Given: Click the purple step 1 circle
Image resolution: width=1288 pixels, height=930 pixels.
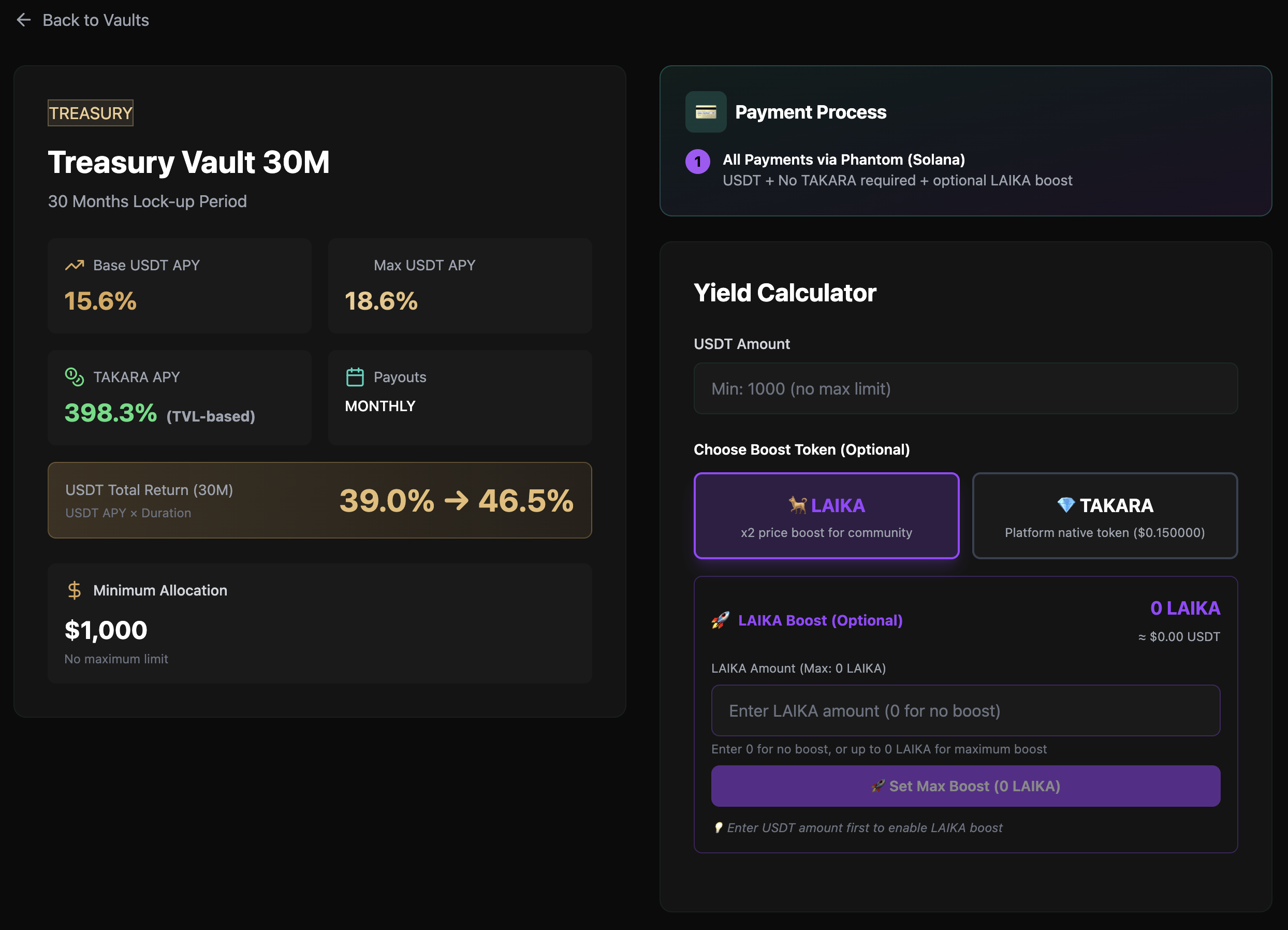Looking at the screenshot, I should pos(697,162).
